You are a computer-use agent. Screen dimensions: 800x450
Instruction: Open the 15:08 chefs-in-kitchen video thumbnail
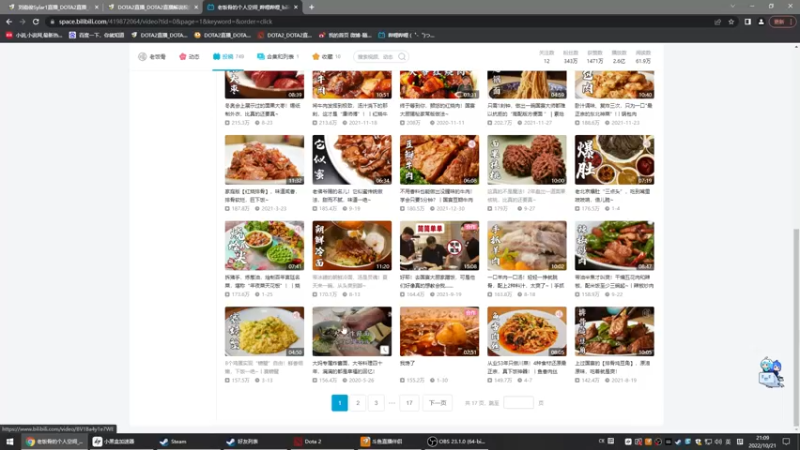click(439, 245)
